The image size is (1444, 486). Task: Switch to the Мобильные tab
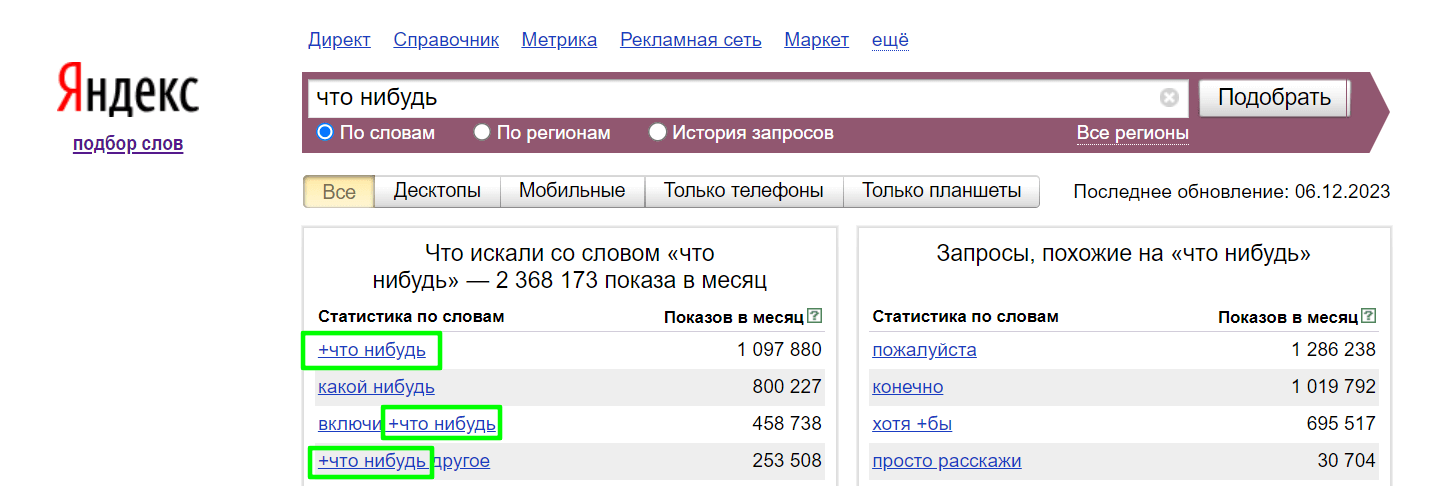click(x=572, y=191)
